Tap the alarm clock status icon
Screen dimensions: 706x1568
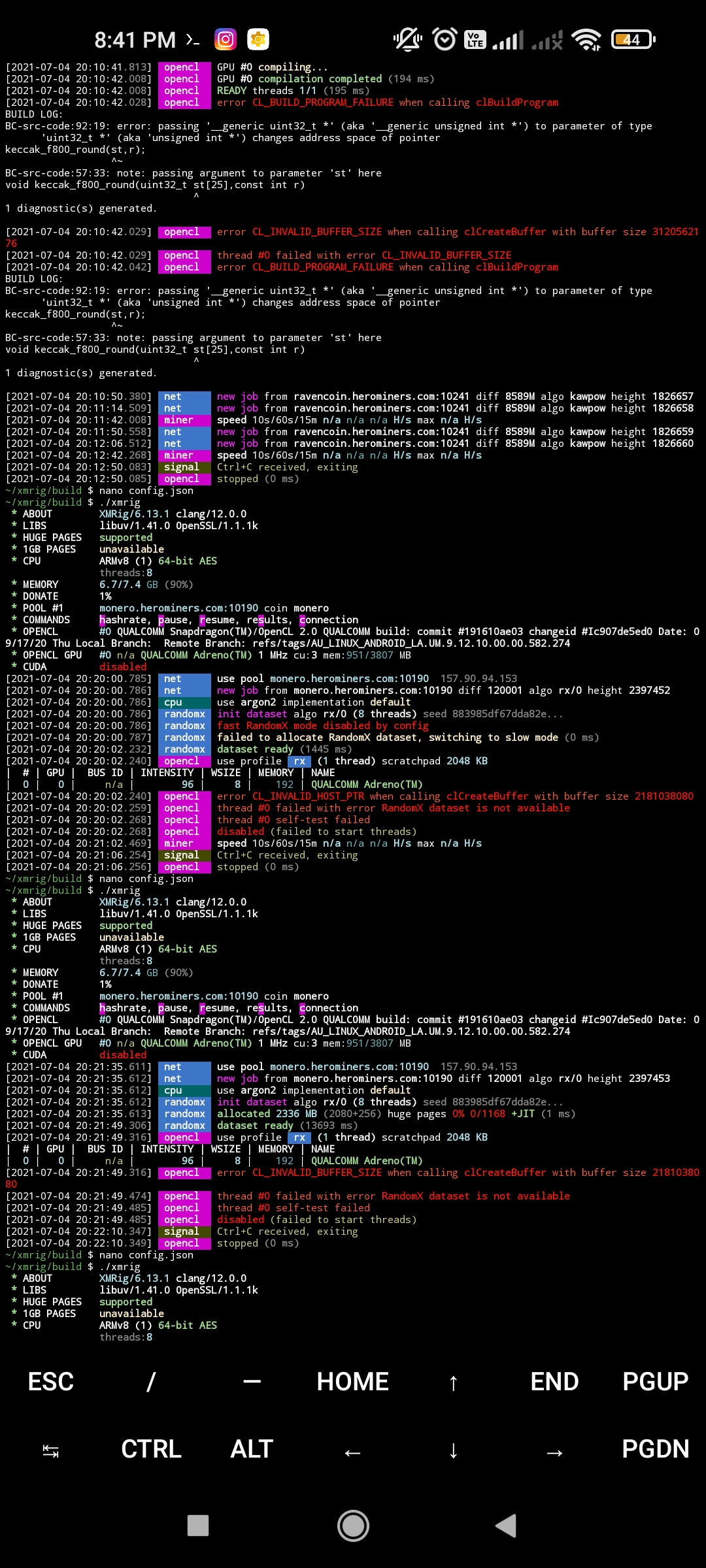click(x=445, y=40)
